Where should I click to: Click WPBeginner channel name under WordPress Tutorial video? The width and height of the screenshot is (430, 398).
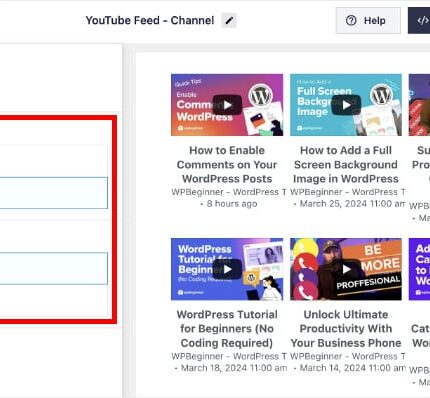click(x=229, y=356)
